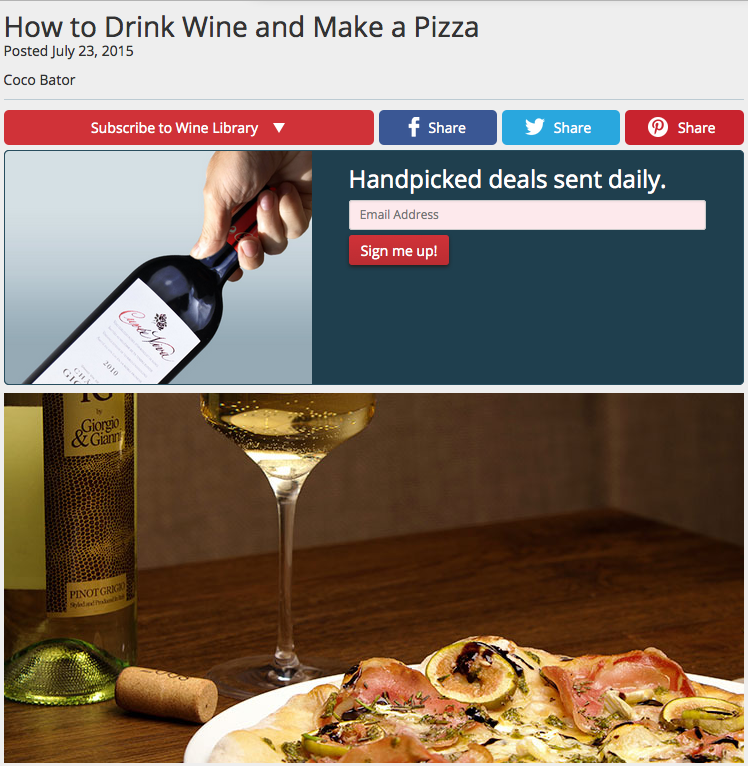Image resolution: width=748 pixels, height=766 pixels.
Task: Click the Giorgio & Gianni Pinot Grigio bottle
Action: pyautogui.click(x=71, y=547)
